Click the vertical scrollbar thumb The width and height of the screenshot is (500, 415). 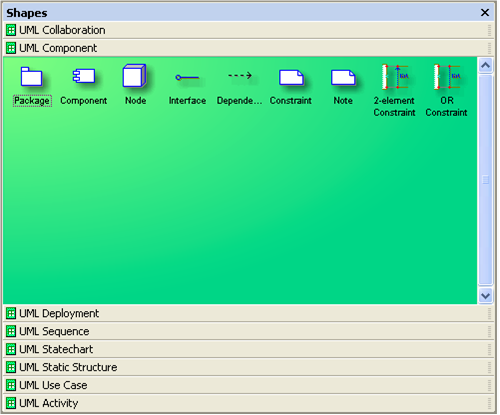[x=486, y=180]
